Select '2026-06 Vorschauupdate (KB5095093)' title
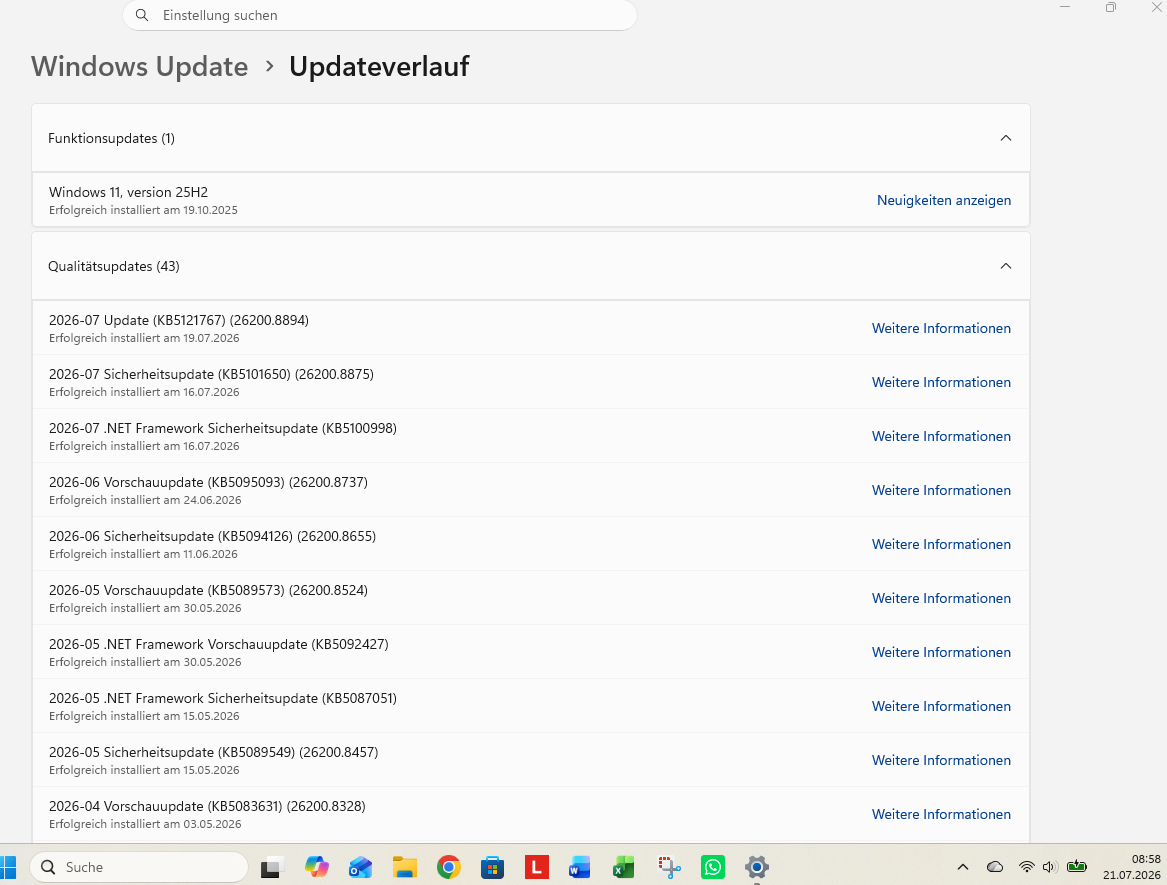 pyautogui.click(x=208, y=482)
